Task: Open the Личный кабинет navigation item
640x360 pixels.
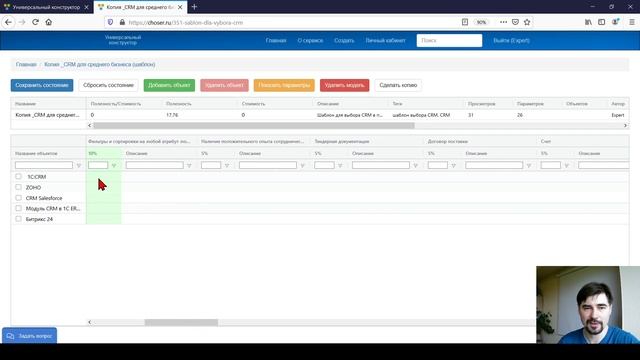Action: click(385, 40)
